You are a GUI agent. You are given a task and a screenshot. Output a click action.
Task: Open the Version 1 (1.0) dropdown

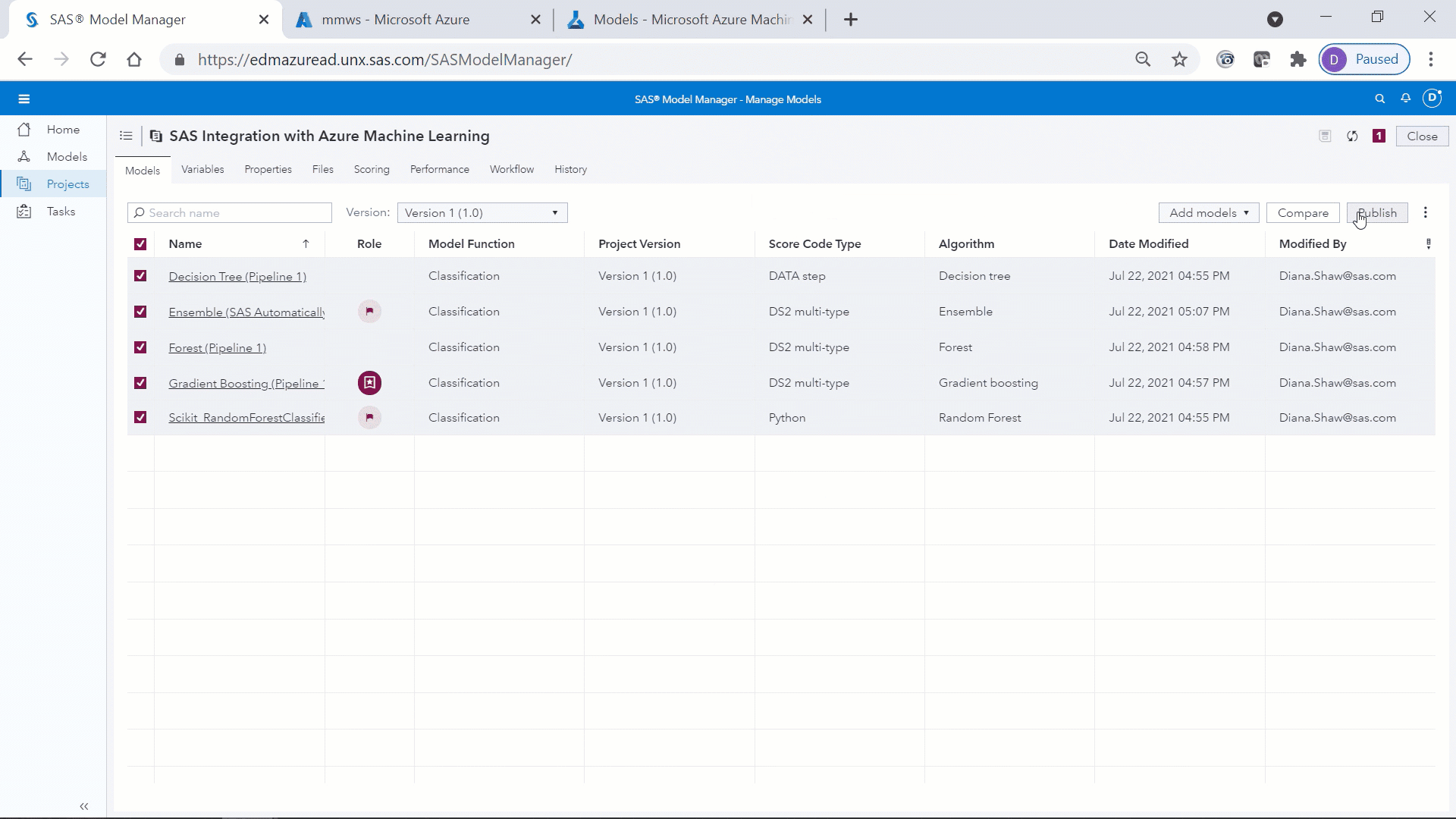pyautogui.click(x=482, y=213)
